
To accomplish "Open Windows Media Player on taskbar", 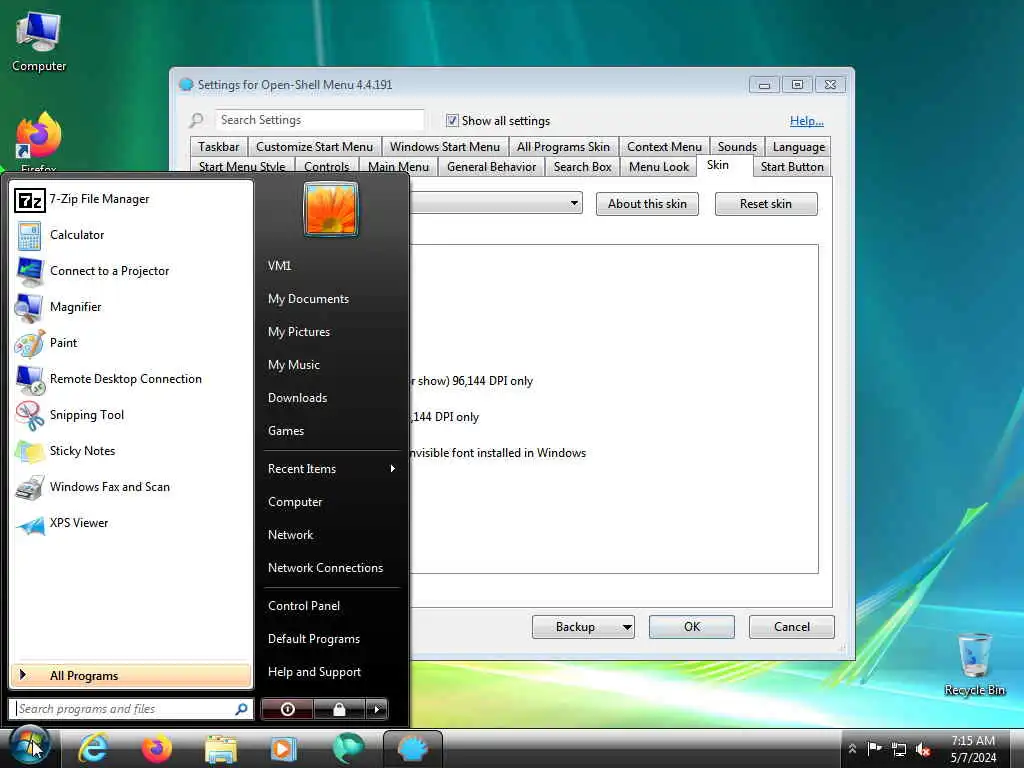I will click(283, 749).
